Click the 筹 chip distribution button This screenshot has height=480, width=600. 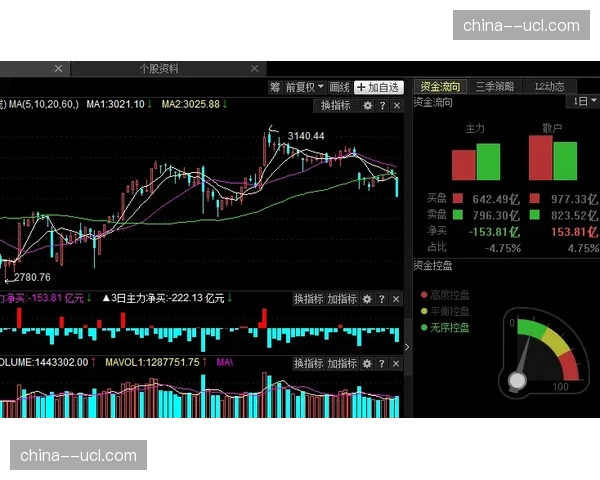[x=275, y=87]
